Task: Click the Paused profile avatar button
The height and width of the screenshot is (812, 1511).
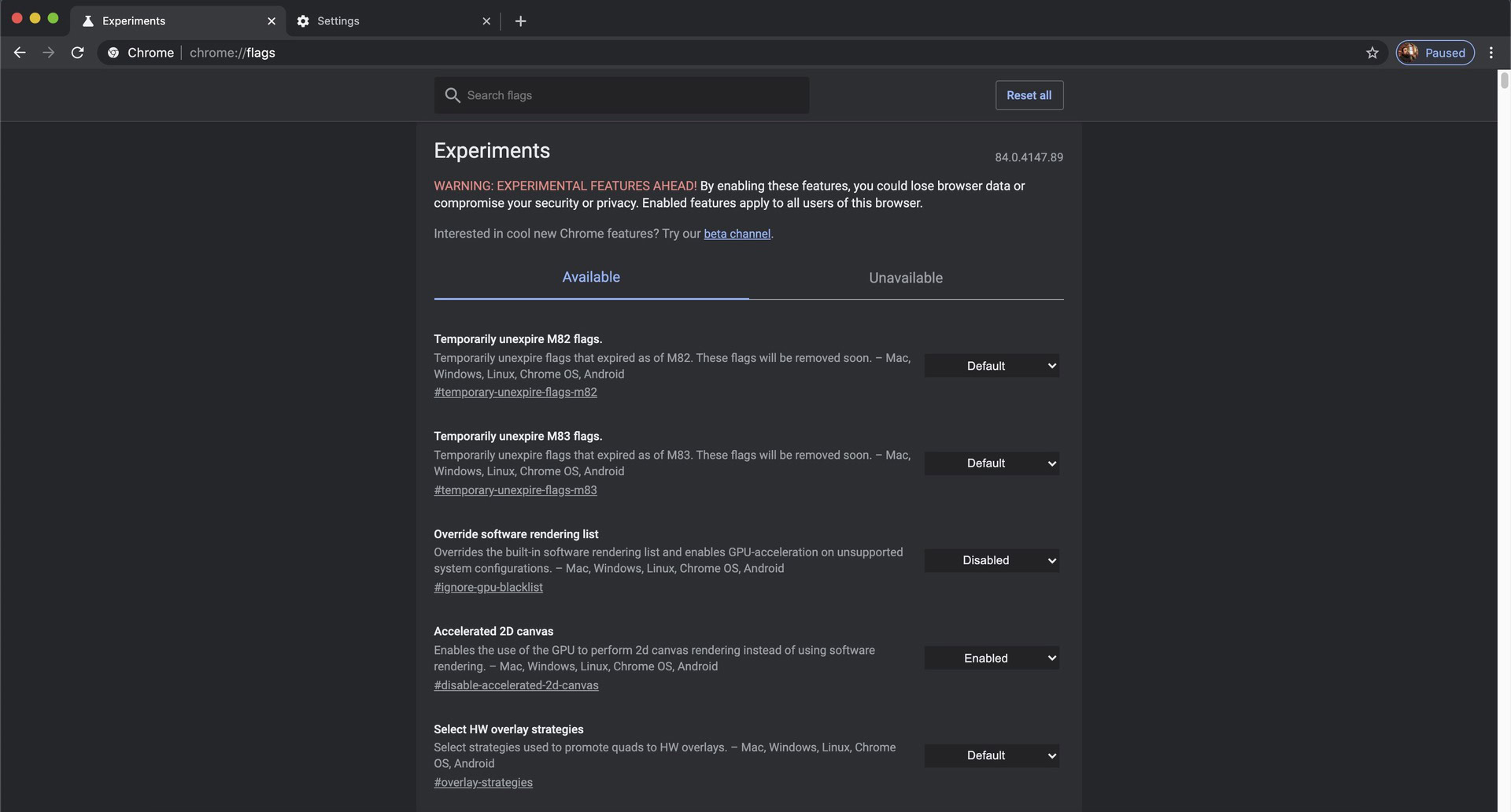Action: [1435, 53]
